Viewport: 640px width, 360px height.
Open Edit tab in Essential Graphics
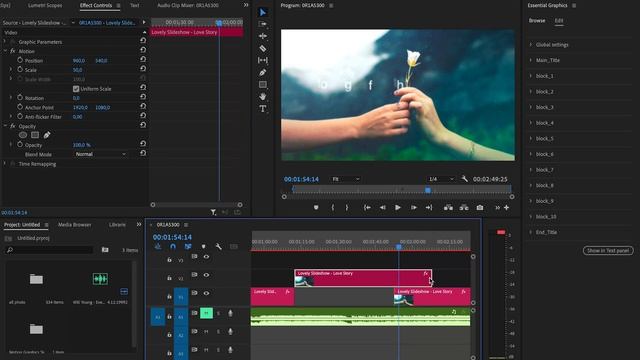[559, 20]
